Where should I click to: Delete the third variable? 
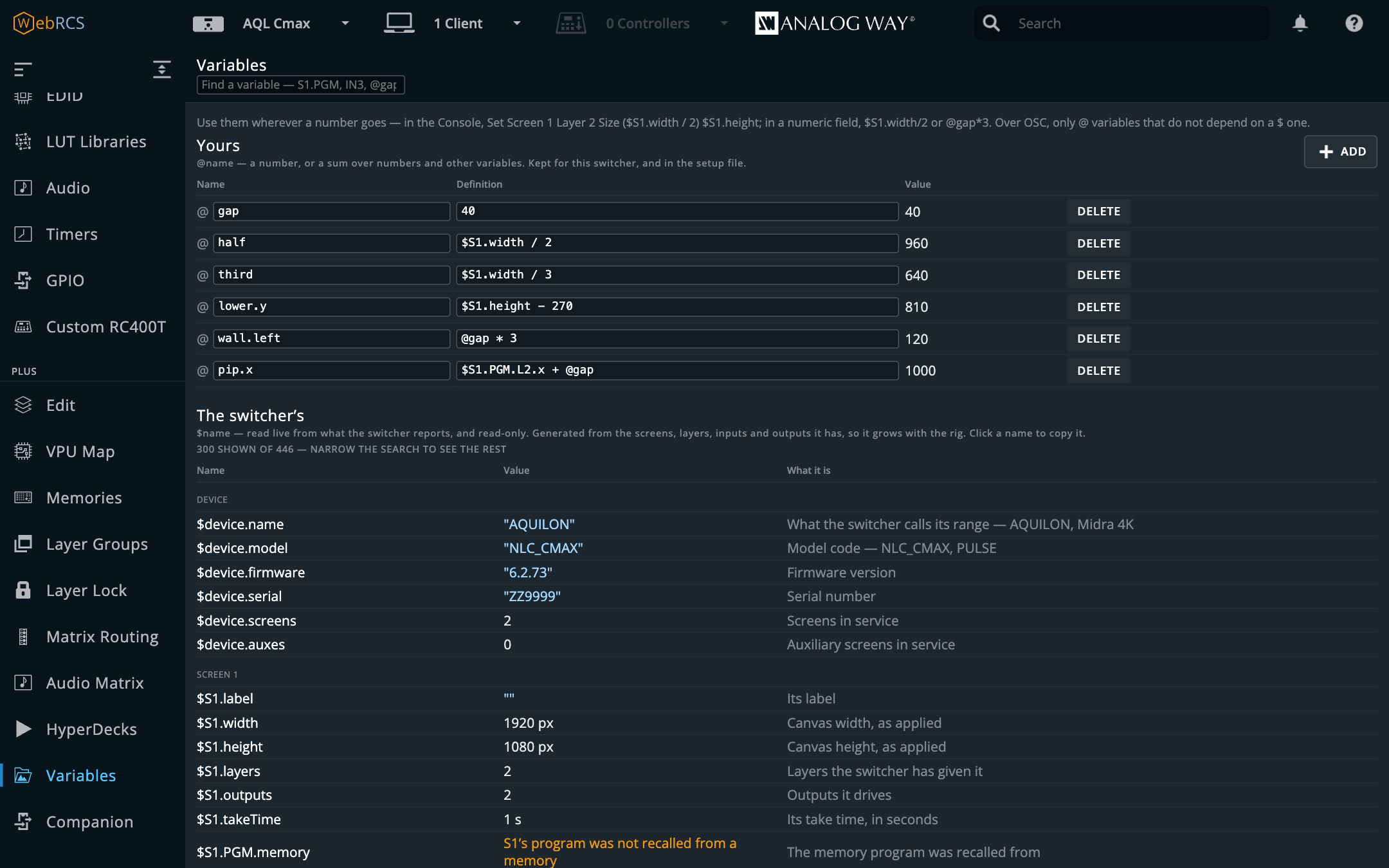pos(1098,275)
